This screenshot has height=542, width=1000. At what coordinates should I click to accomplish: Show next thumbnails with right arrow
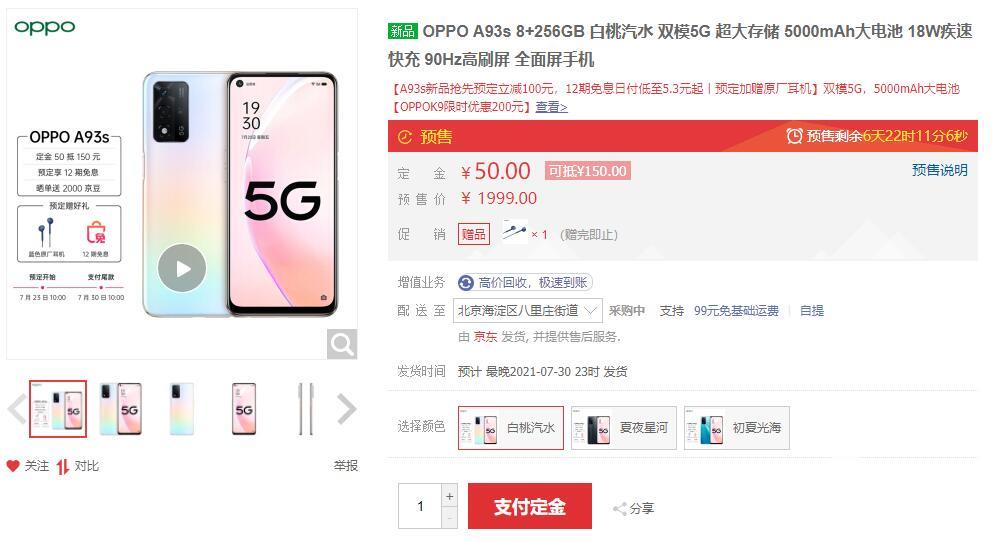[x=346, y=409]
